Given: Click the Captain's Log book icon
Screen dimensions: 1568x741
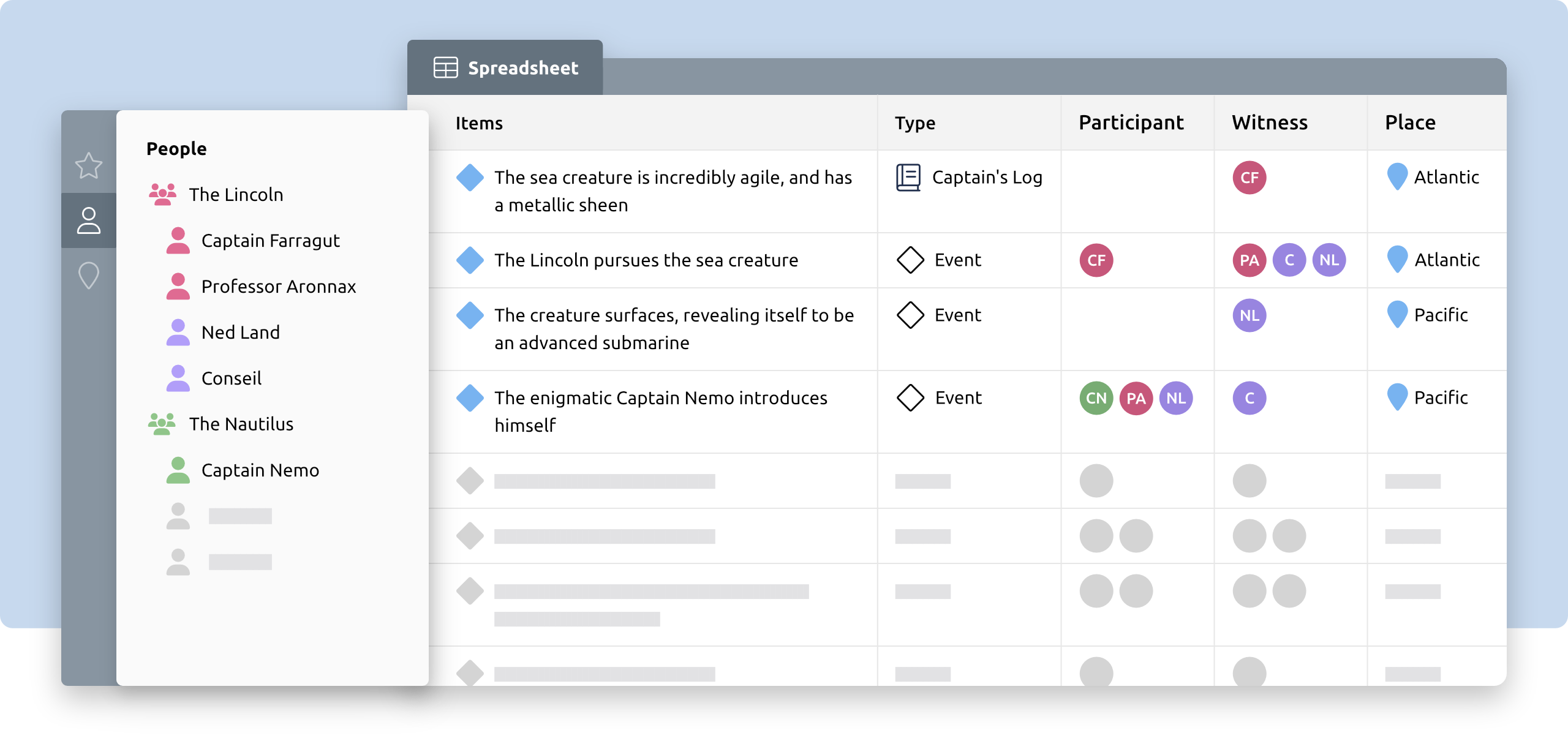Looking at the screenshot, I should tap(908, 178).
